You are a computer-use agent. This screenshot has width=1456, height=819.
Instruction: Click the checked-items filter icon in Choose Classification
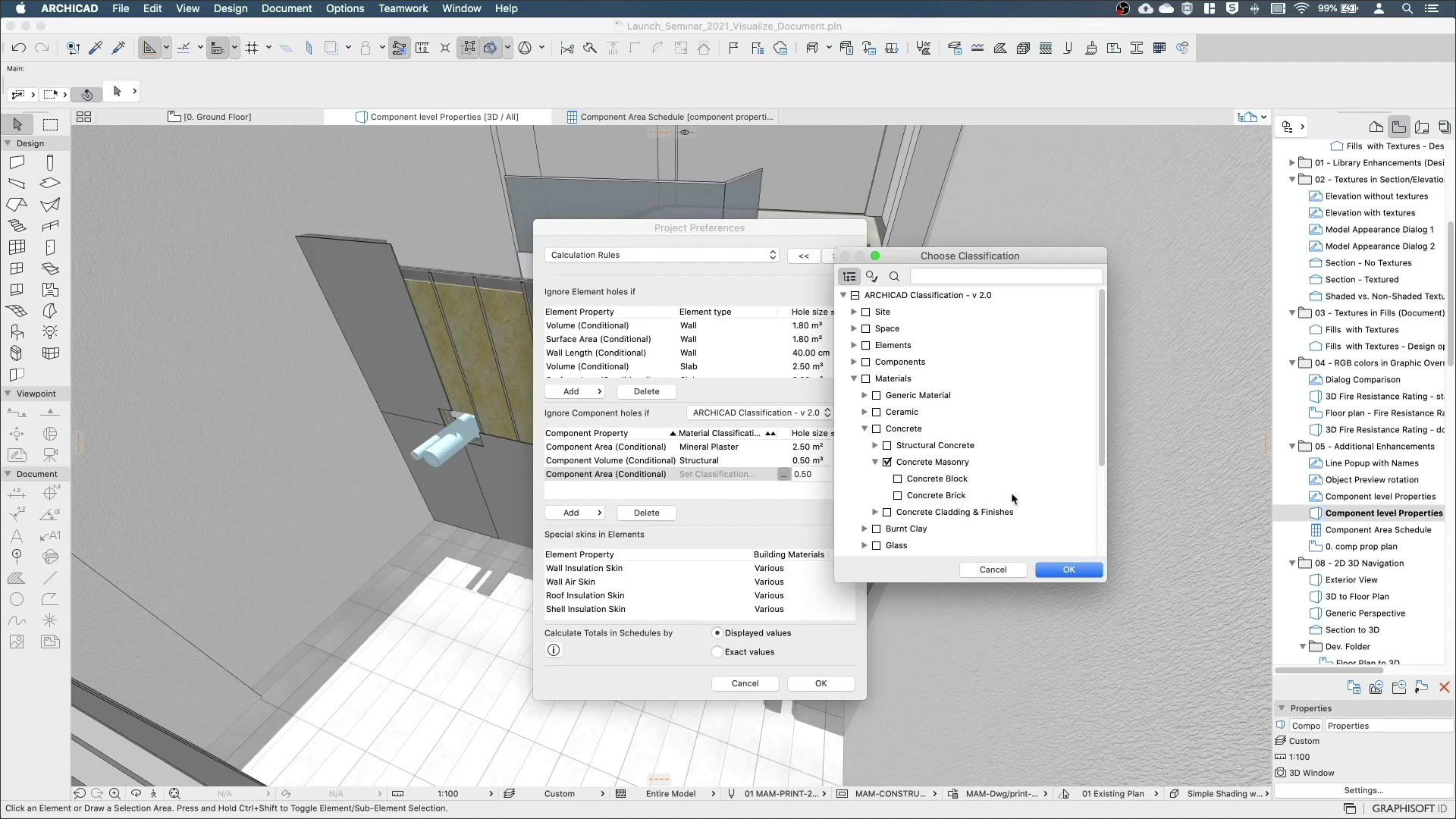(872, 277)
